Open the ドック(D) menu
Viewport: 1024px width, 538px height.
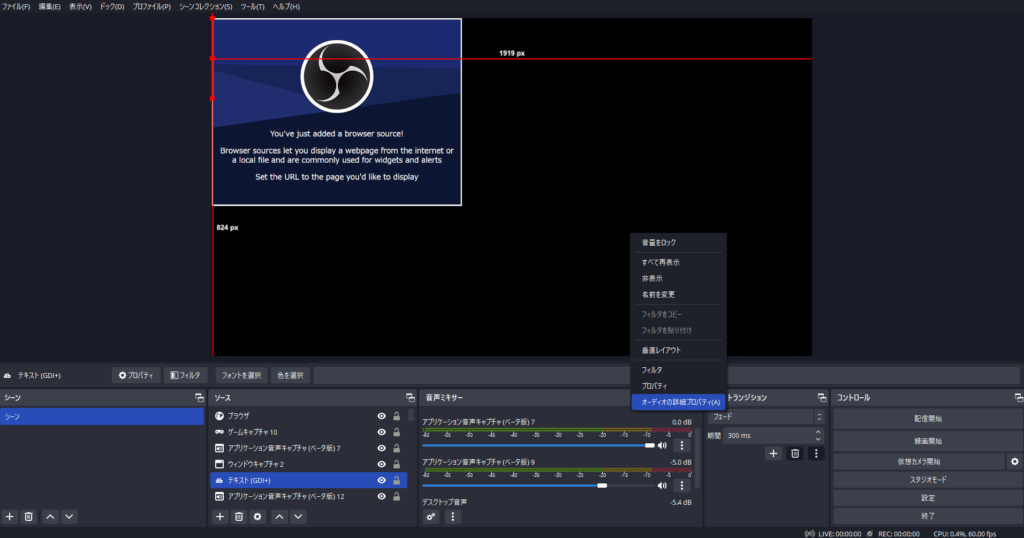coord(112,7)
